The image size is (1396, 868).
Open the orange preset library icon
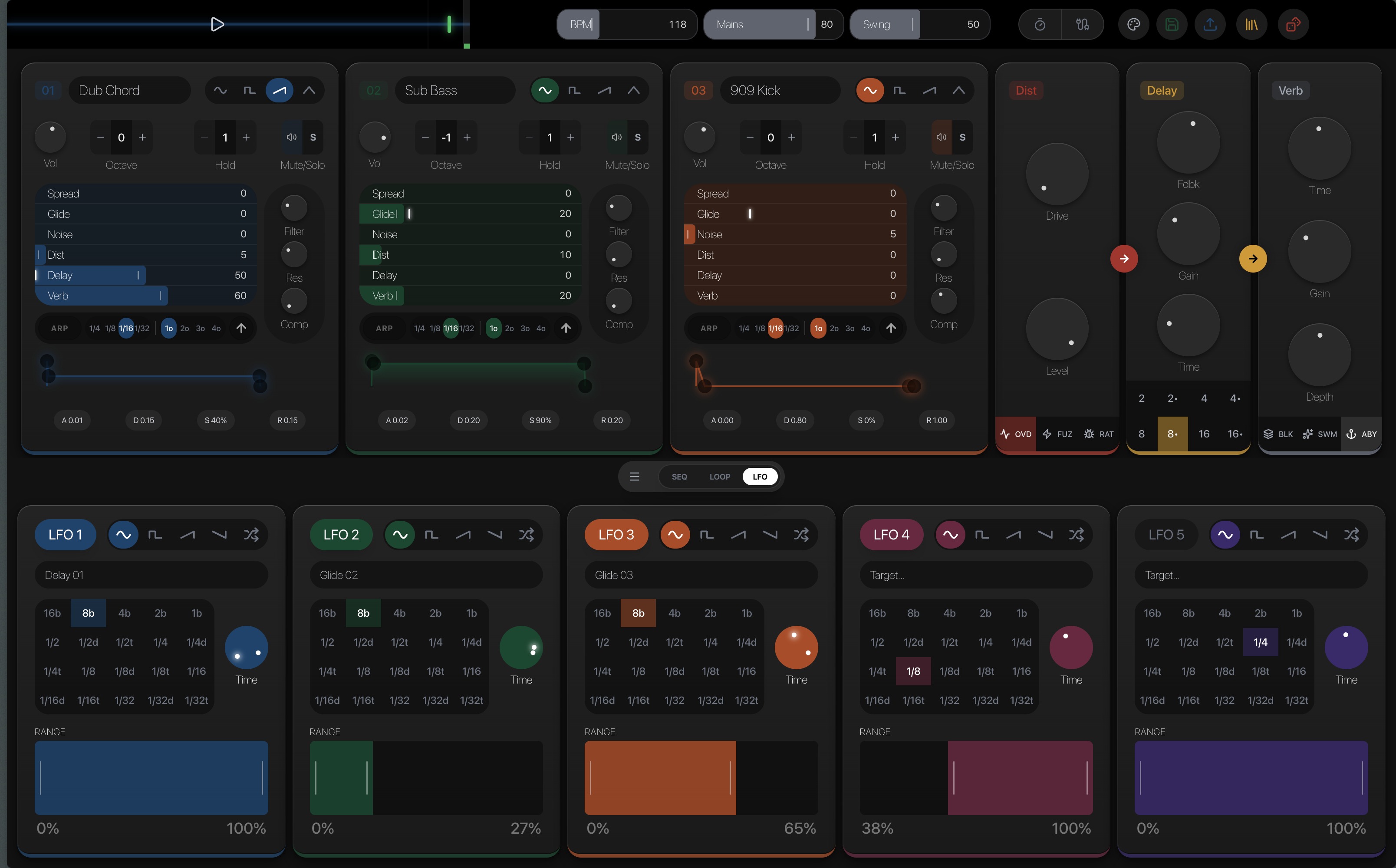point(1251,24)
